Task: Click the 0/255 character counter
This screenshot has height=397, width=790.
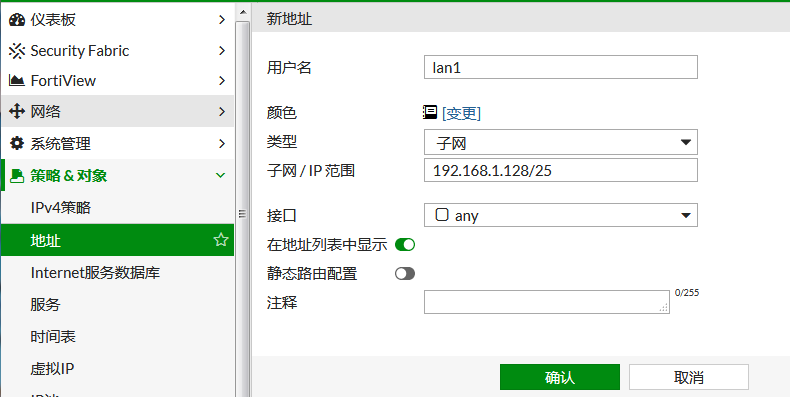Action: [x=687, y=293]
